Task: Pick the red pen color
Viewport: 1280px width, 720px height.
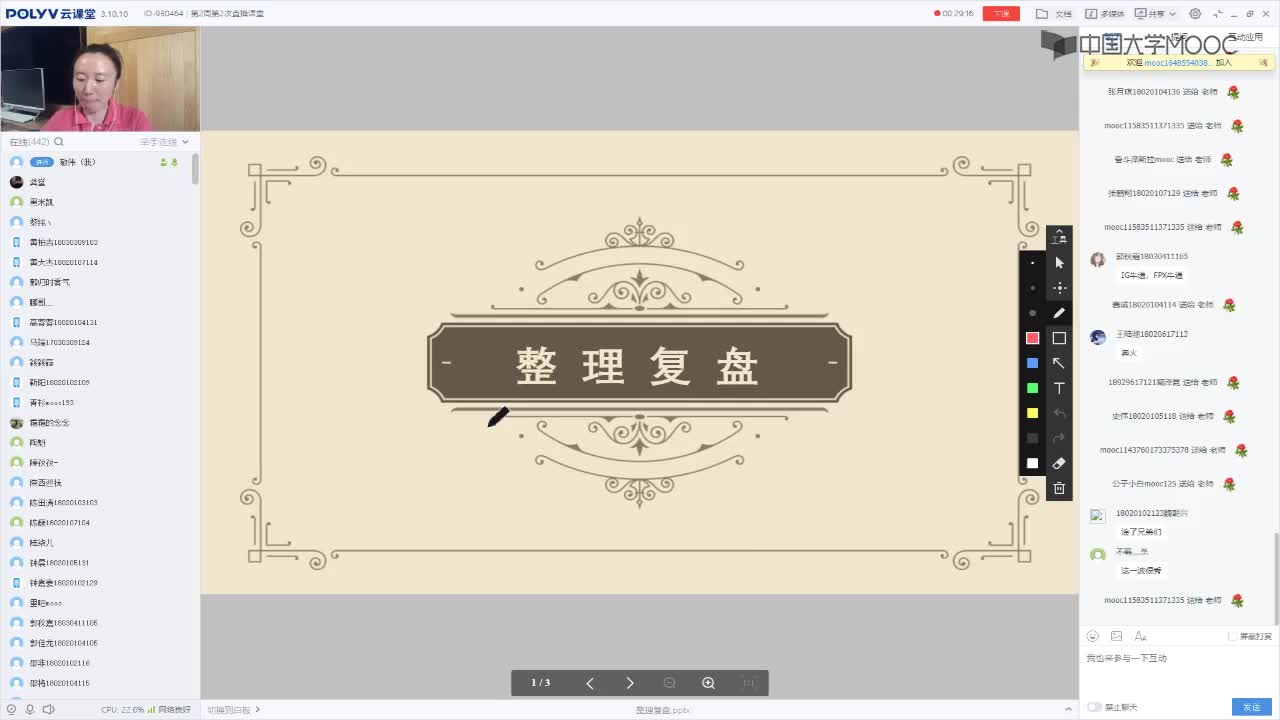Action: (x=1033, y=338)
